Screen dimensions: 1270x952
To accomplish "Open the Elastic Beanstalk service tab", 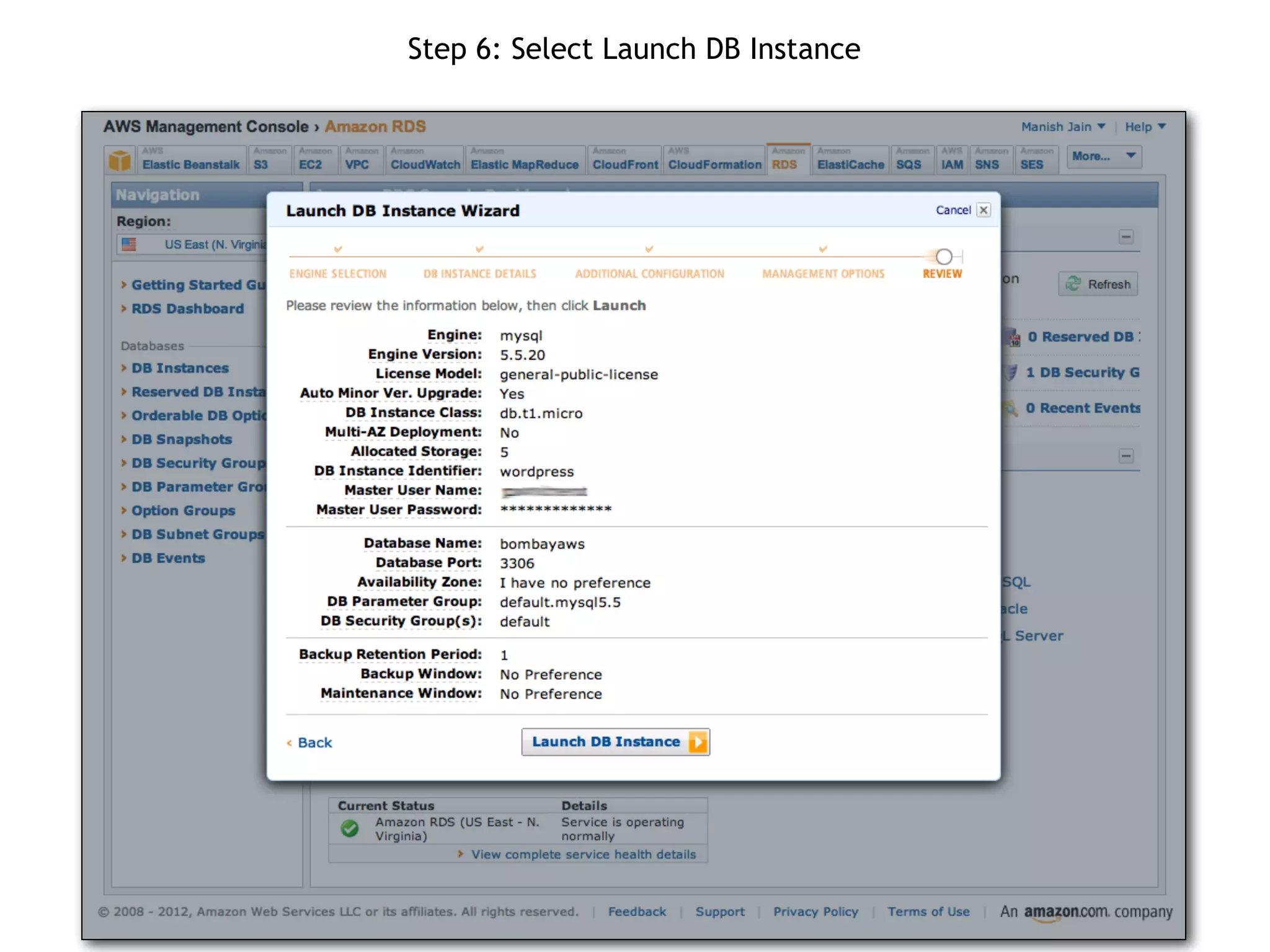I will pyautogui.click(x=191, y=160).
